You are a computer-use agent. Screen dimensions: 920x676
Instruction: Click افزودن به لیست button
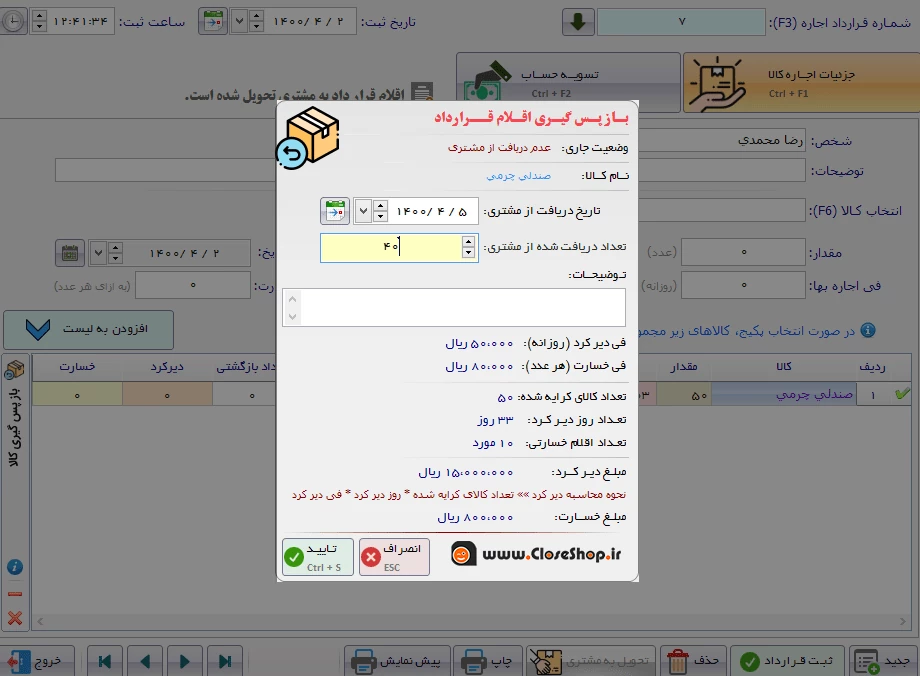tap(89, 330)
